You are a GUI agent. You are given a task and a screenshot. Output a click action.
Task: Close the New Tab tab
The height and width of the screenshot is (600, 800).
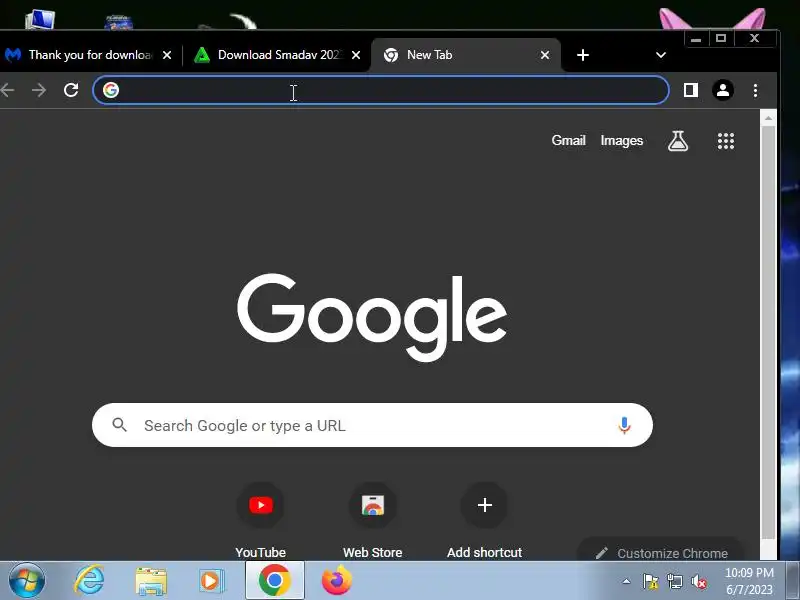(x=545, y=55)
